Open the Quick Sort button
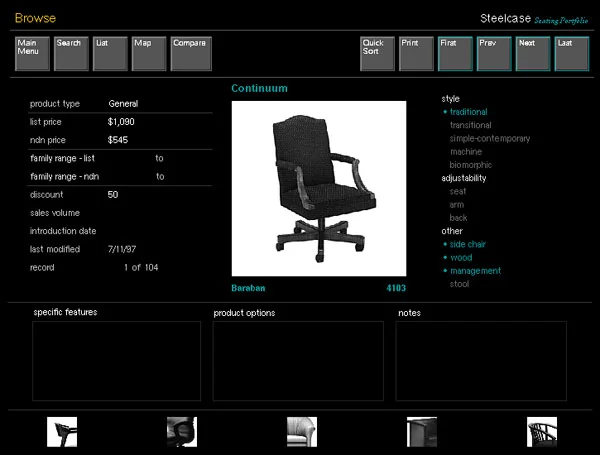The width and height of the screenshot is (600, 455). point(377,54)
